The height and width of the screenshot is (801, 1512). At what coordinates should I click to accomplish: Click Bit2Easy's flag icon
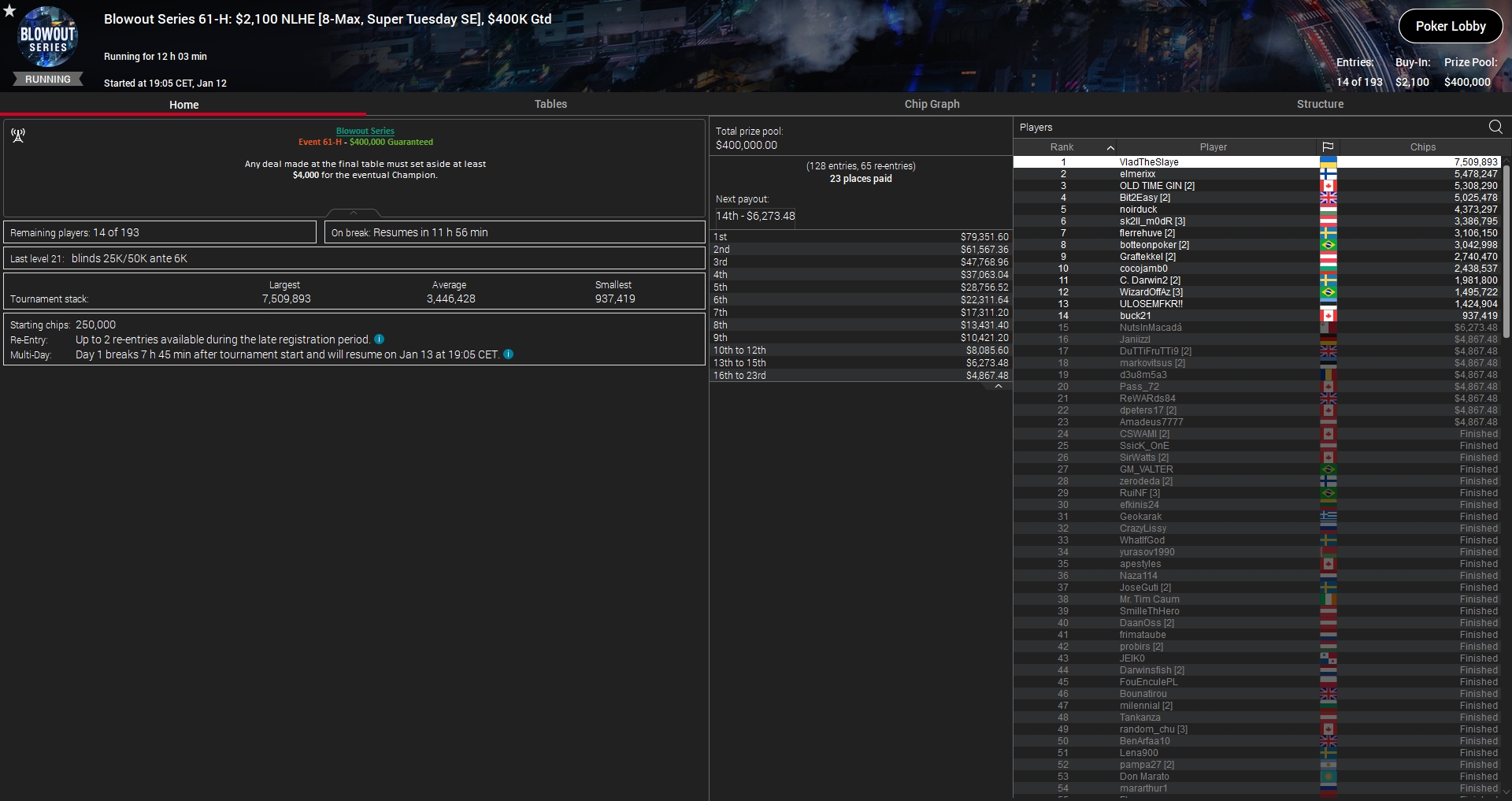(x=1328, y=198)
